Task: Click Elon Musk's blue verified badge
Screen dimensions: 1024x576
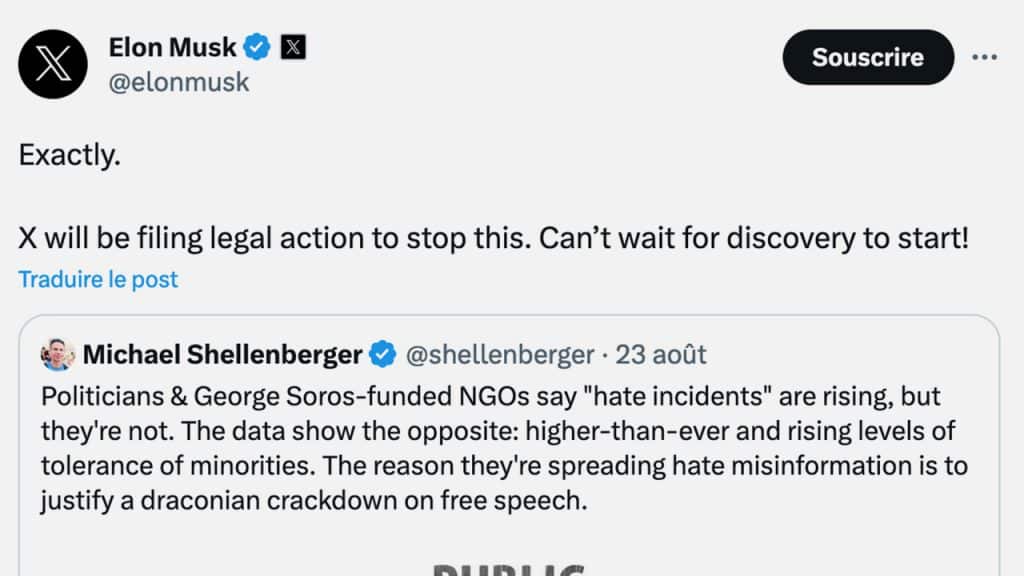Action: click(259, 46)
